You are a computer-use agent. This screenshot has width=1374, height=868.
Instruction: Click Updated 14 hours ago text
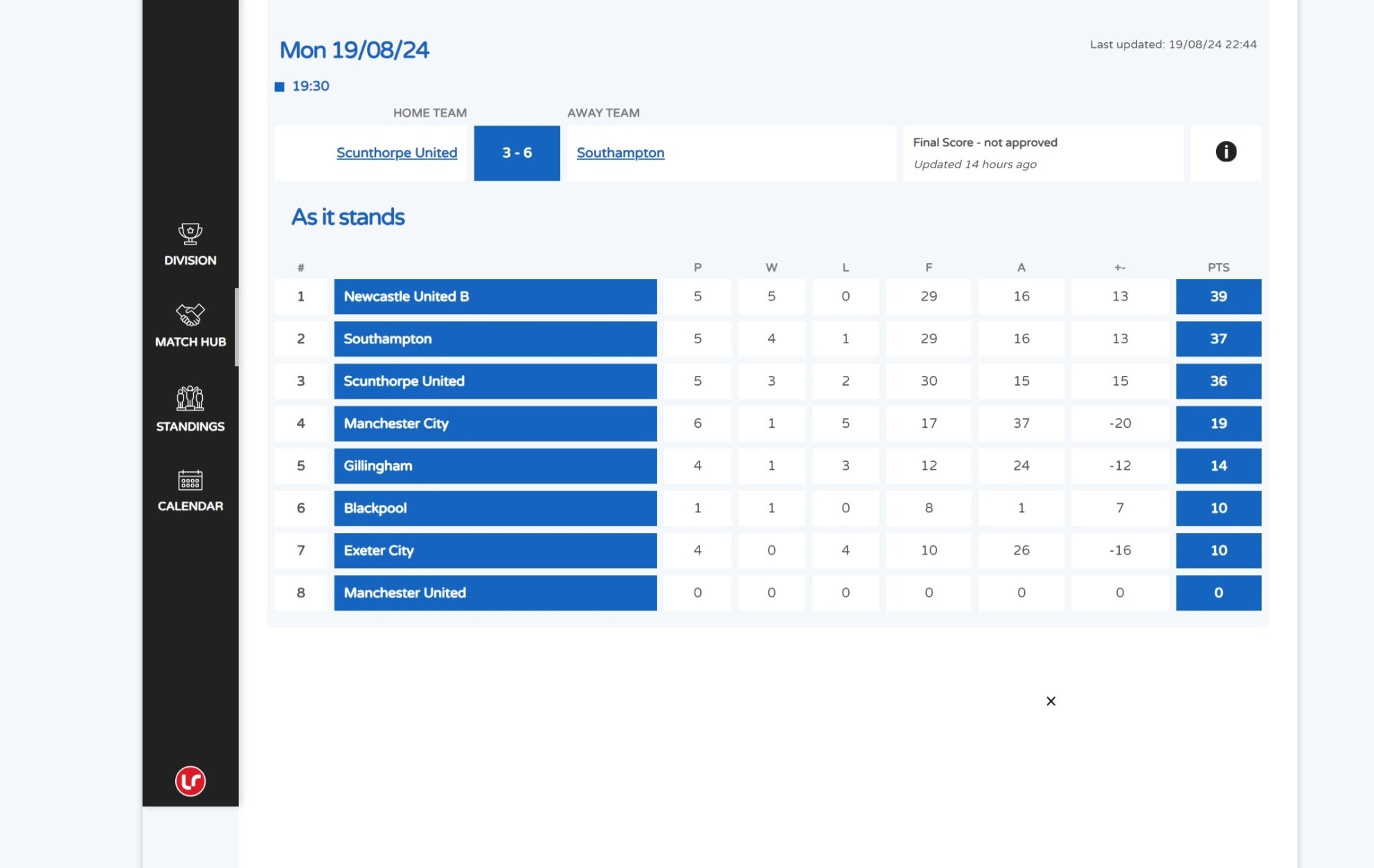click(974, 164)
